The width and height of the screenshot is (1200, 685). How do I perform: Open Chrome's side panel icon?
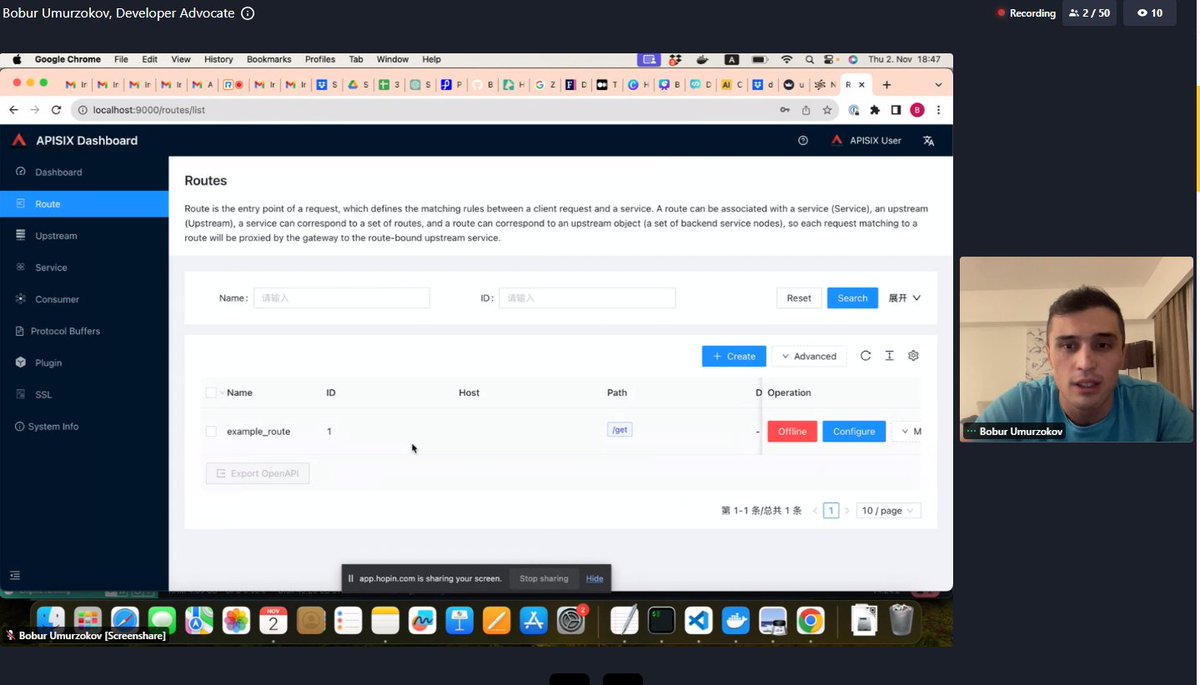896,110
